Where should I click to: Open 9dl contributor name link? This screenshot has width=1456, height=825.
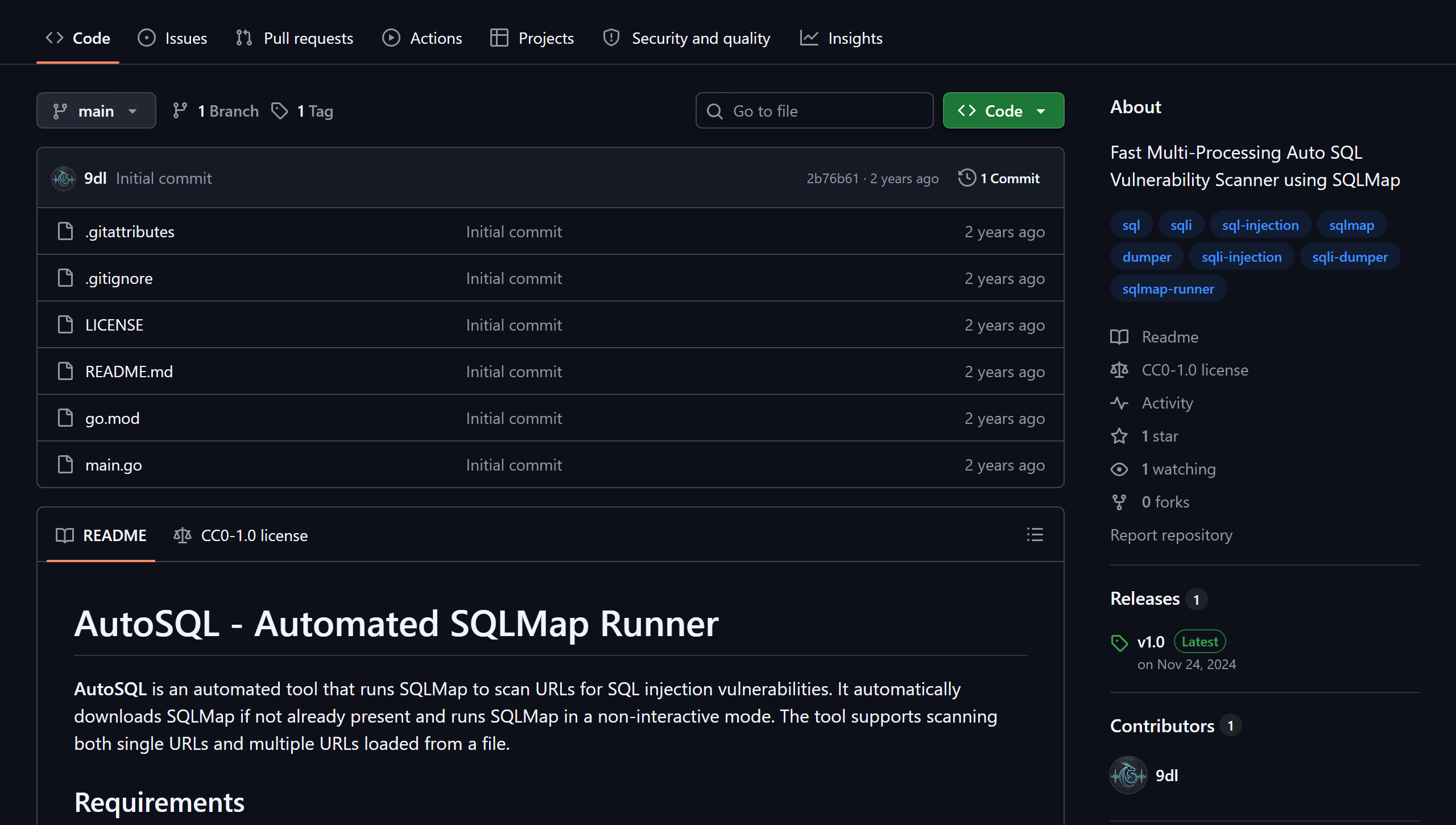coord(1167,776)
